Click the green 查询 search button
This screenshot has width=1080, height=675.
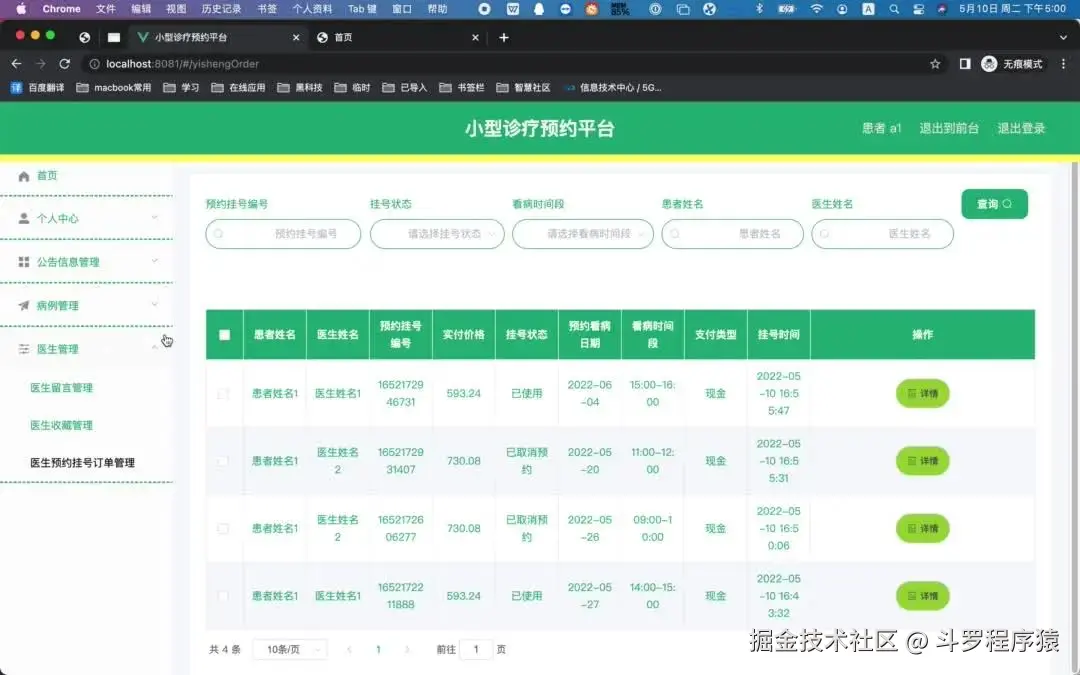(x=994, y=204)
